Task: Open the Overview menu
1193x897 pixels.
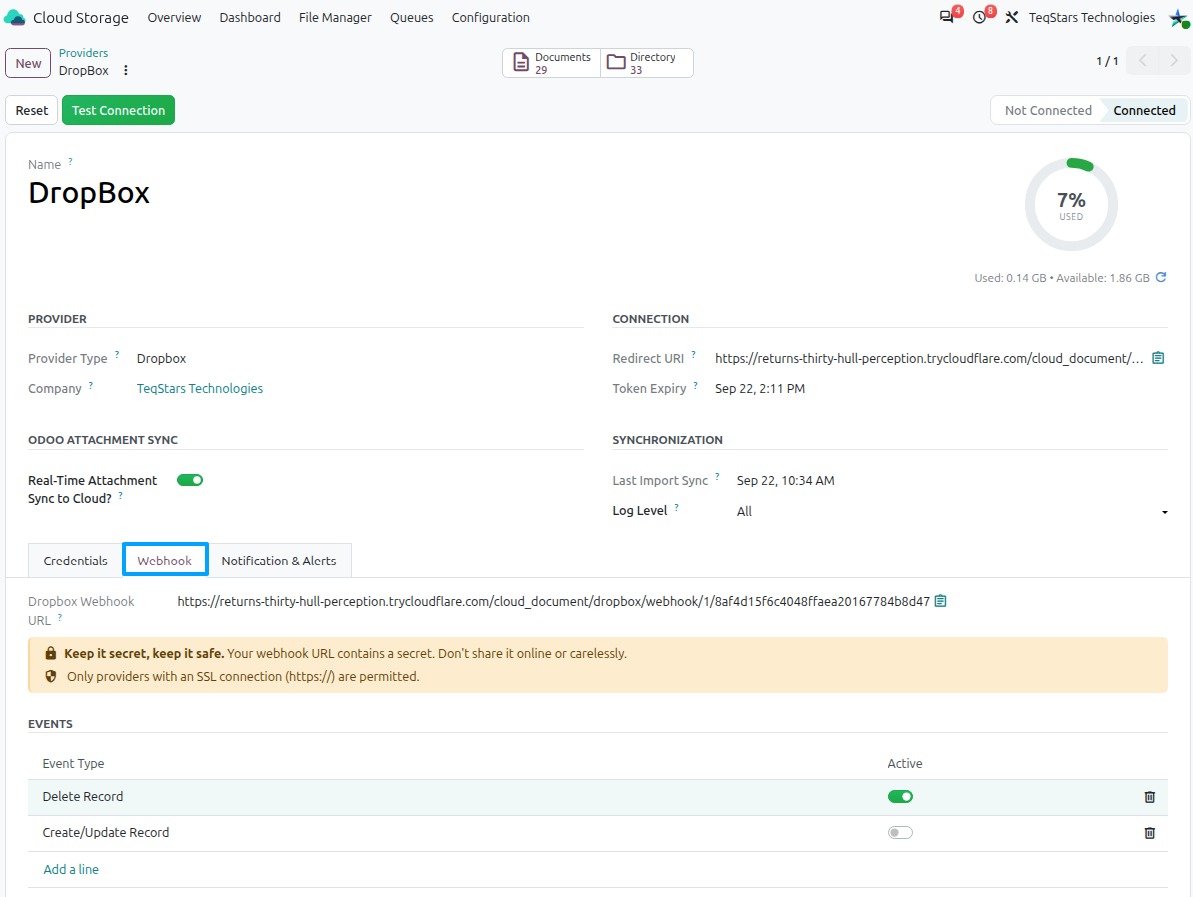Action: tap(174, 17)
